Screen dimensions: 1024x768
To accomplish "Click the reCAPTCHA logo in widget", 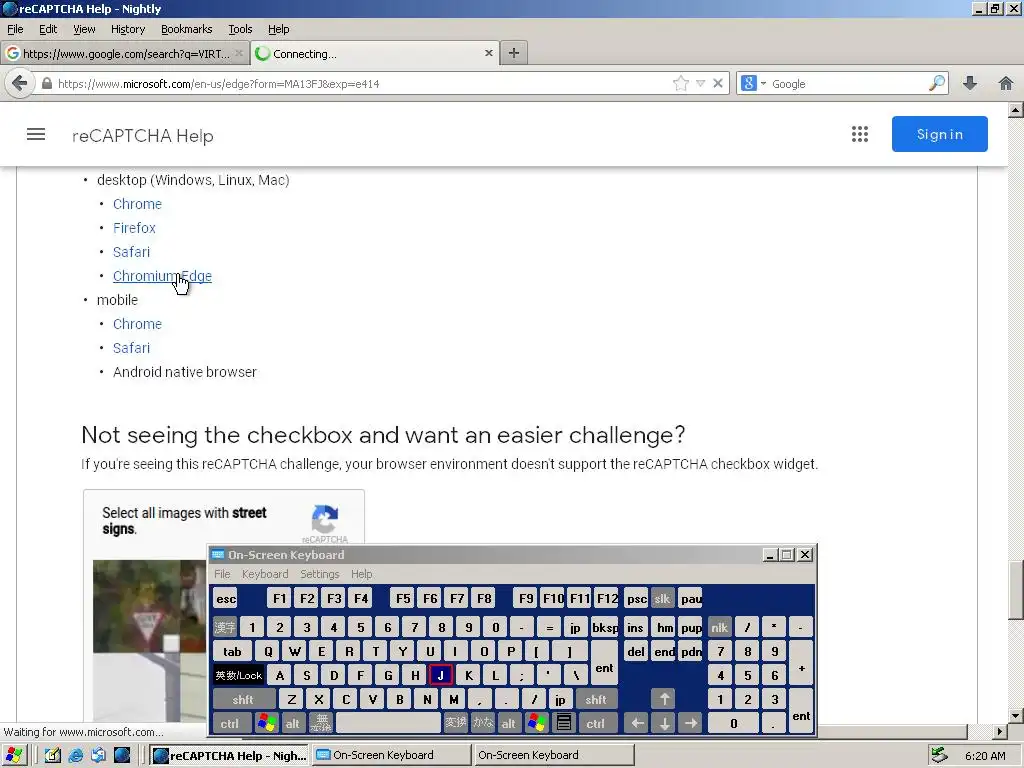I will (x=325, y=519).
